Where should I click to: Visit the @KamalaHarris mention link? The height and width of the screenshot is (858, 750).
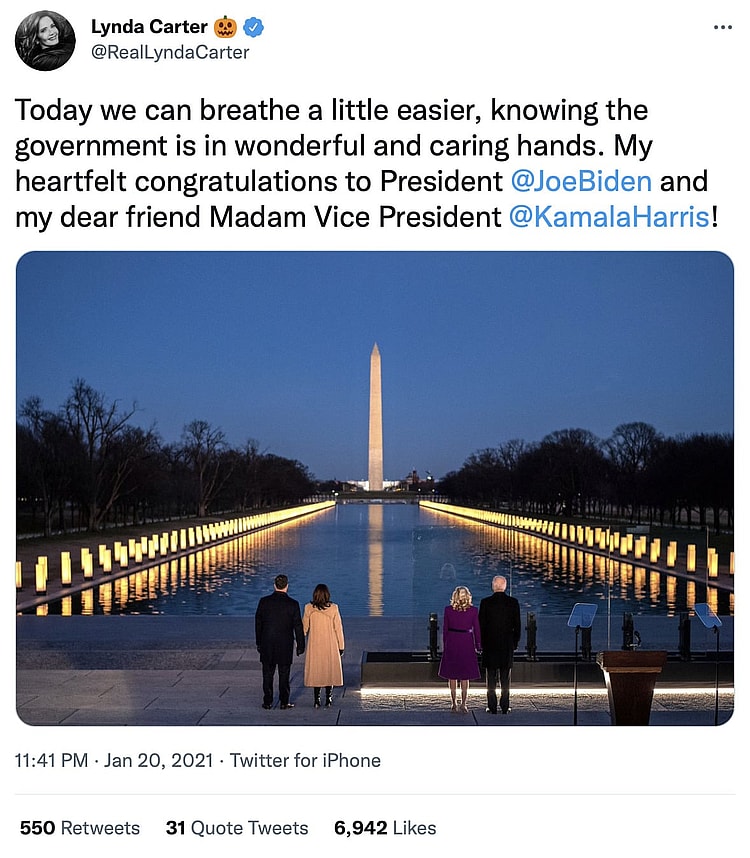coord(608,217)
